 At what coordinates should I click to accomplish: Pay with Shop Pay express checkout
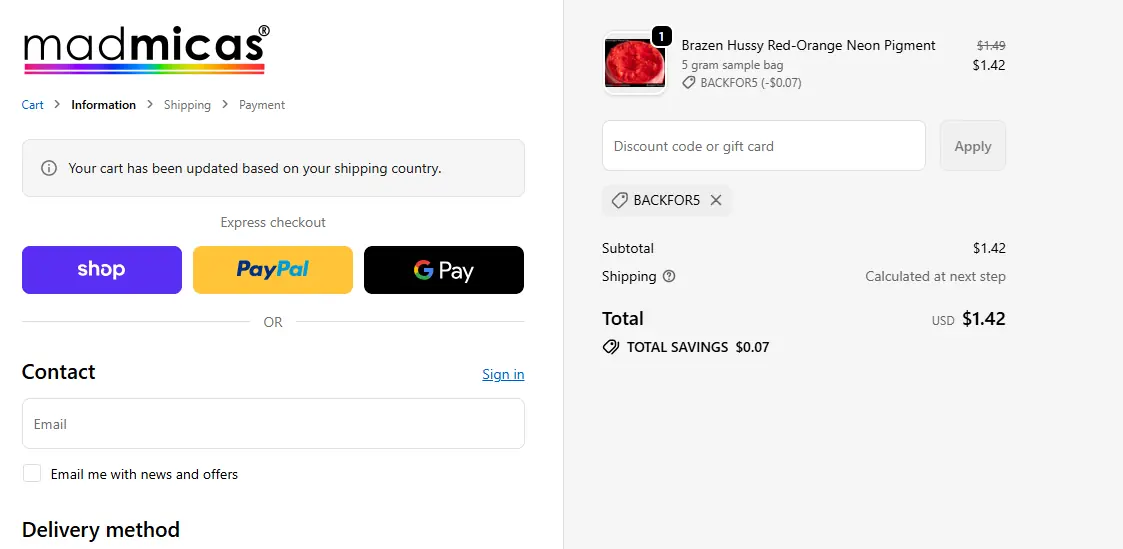coord(102,270)
